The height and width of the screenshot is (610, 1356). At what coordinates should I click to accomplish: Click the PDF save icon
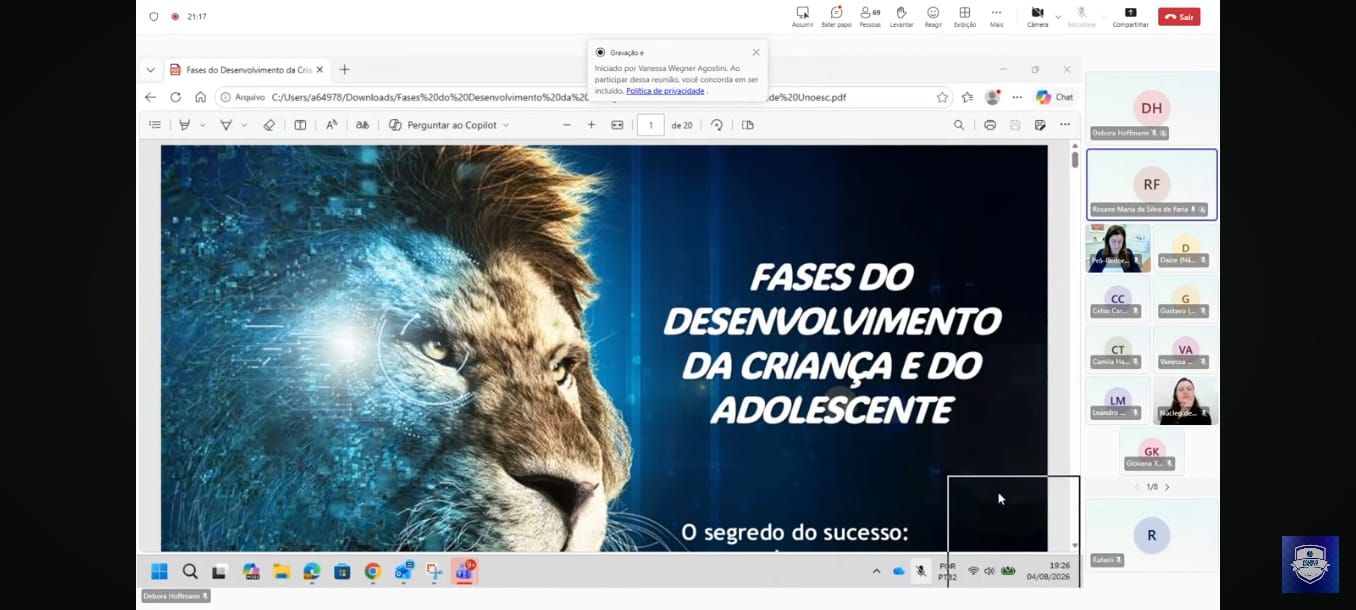1015,125
